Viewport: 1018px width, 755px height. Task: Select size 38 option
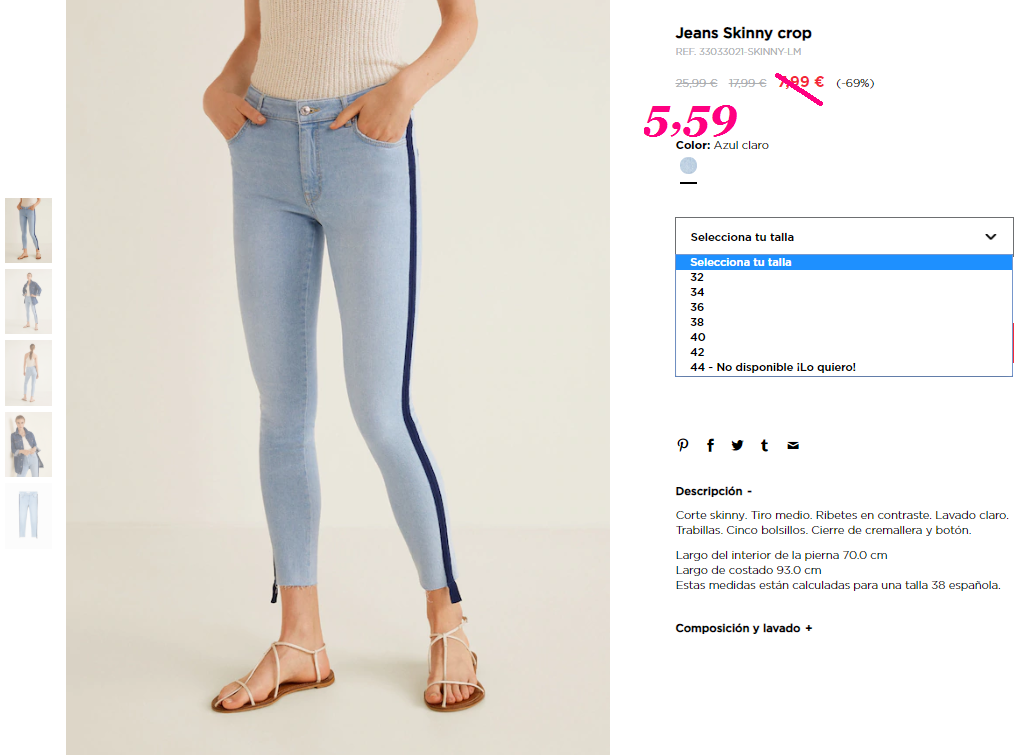[x=844, y=322]
